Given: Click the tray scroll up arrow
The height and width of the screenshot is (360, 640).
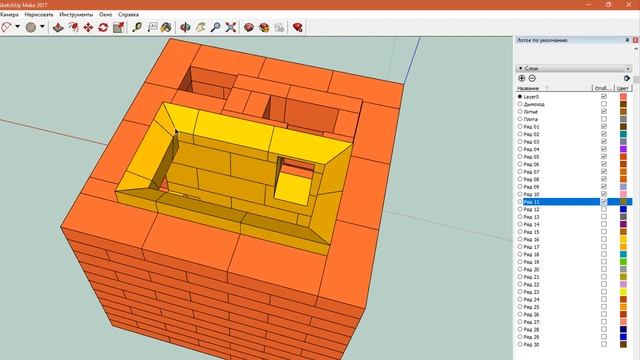Looking at the screenshot, I should [636, 49].
